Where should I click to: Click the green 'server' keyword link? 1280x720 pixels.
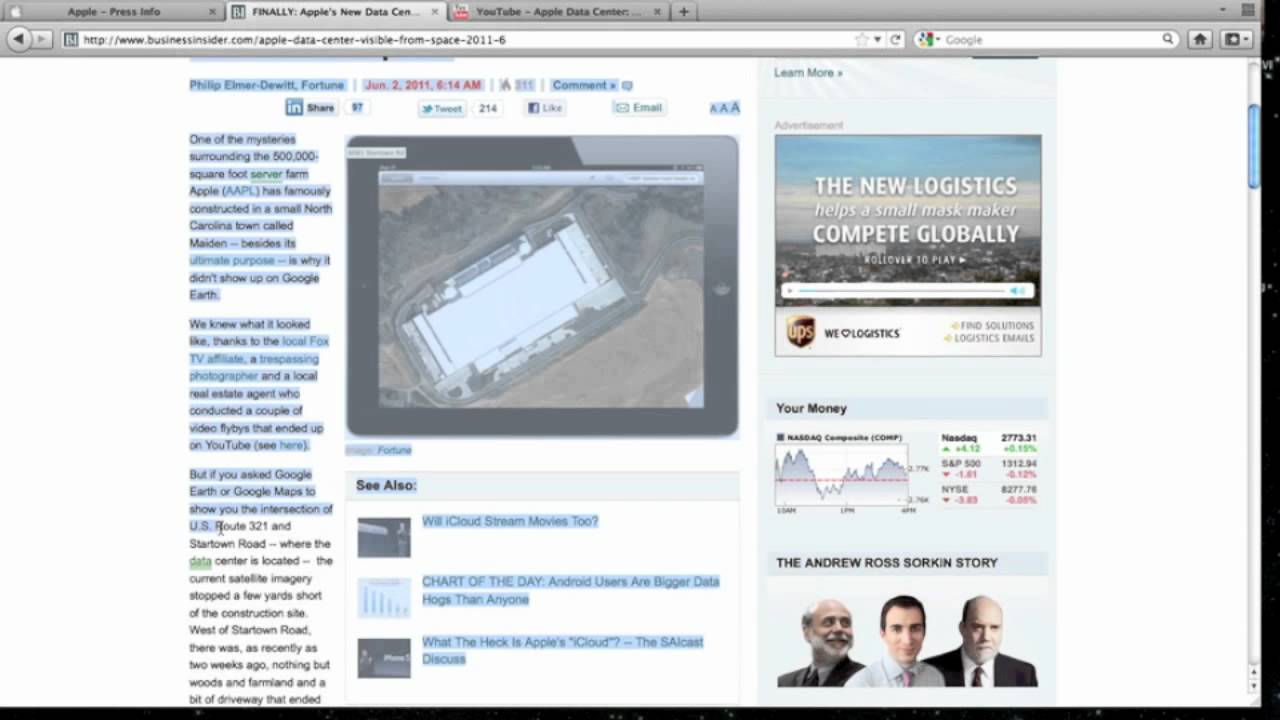pyautogui.click(x=266, y=174)
